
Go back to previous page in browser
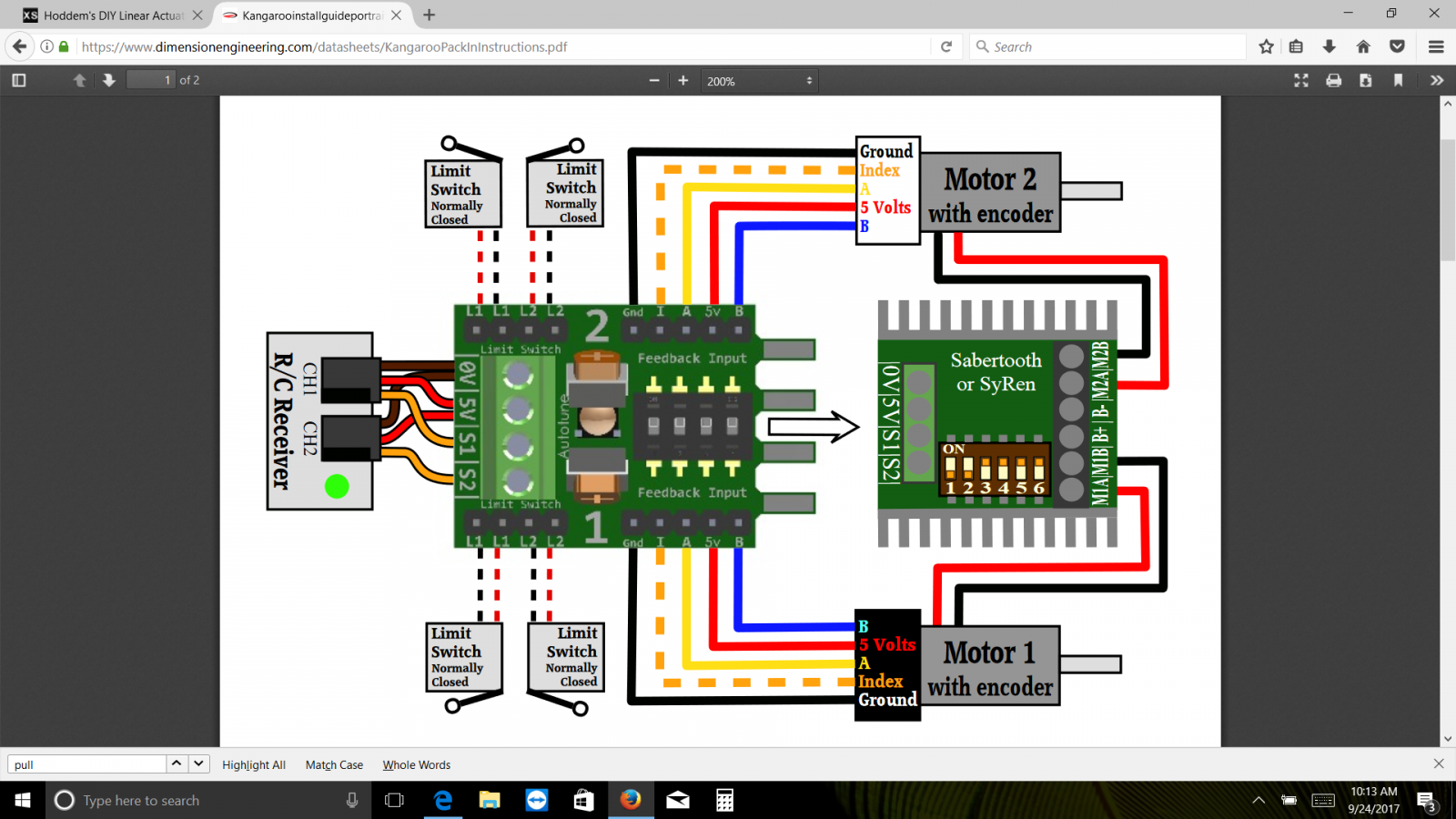19,46
